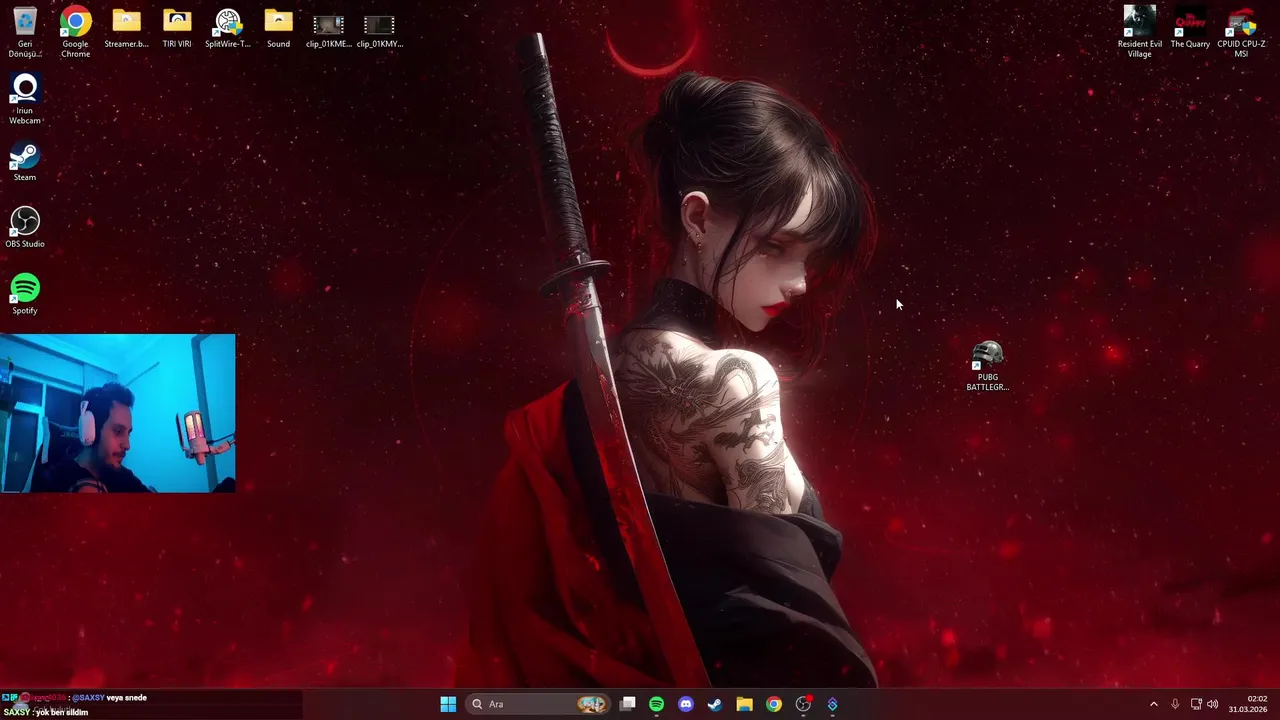Select the Google Chrome desktop shortcut
This screenshot has height=720, width=1280.
75,32
